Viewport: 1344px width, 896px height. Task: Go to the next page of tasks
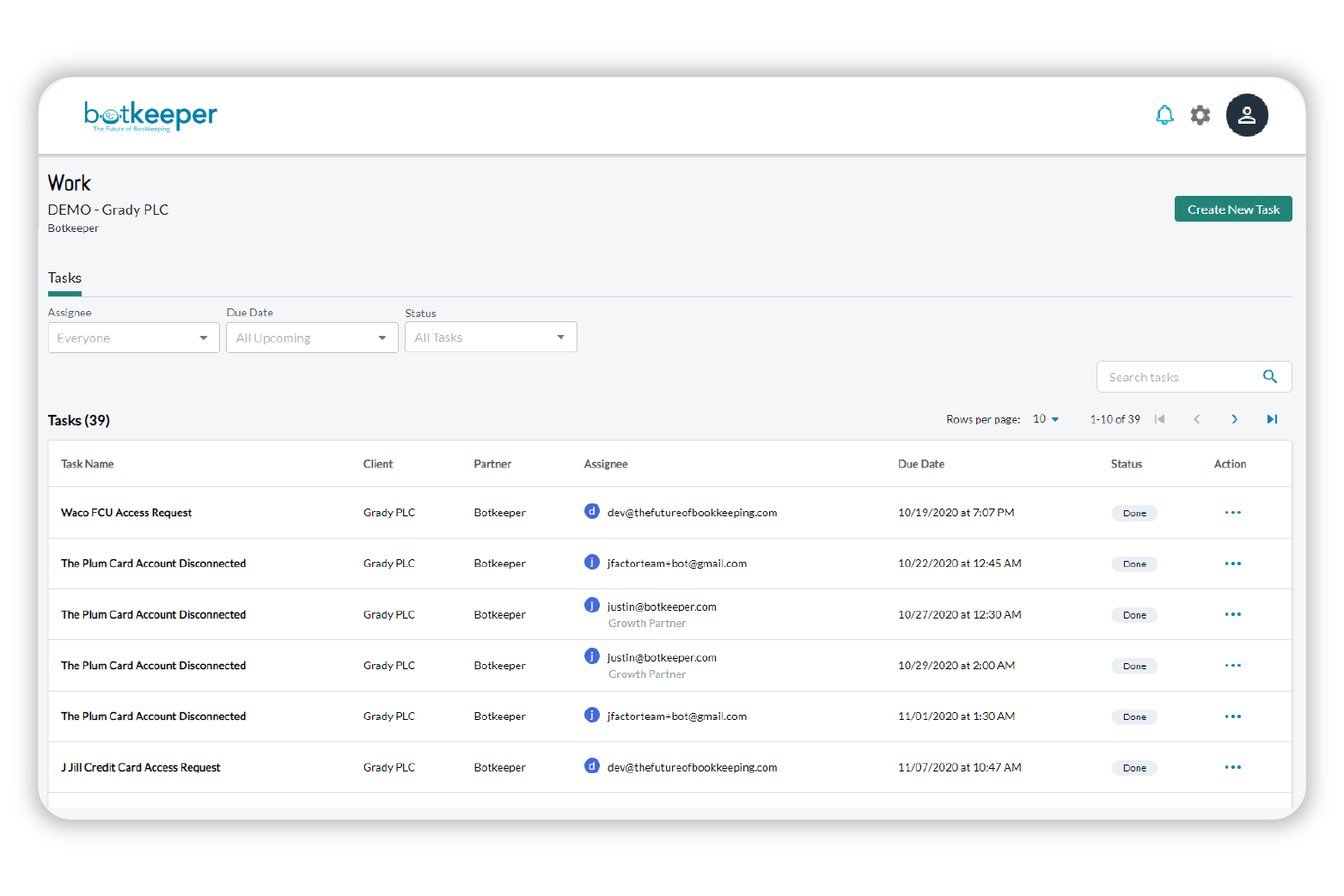(1234, 419)
